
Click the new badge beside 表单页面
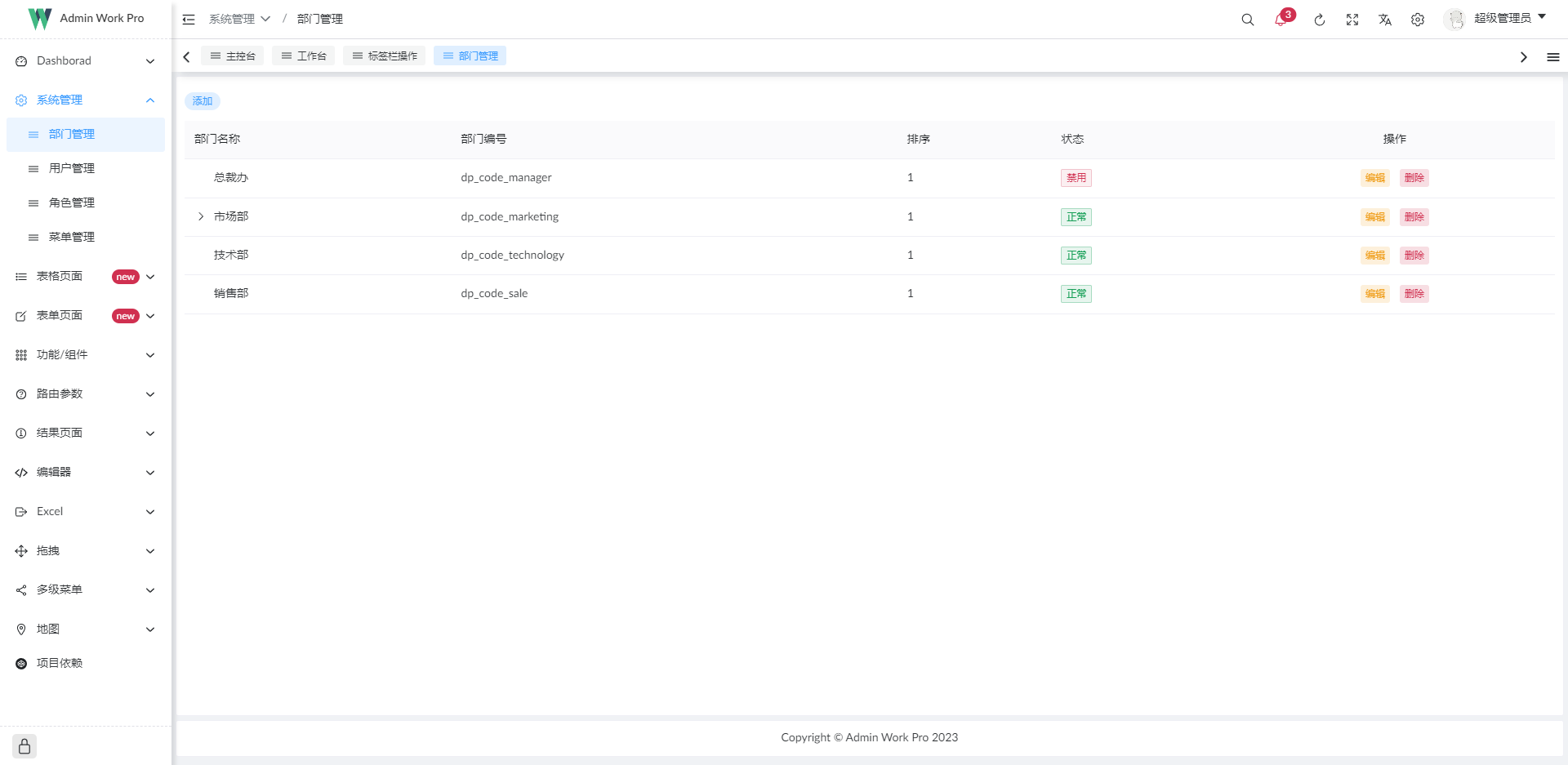[x=125, y=315]
